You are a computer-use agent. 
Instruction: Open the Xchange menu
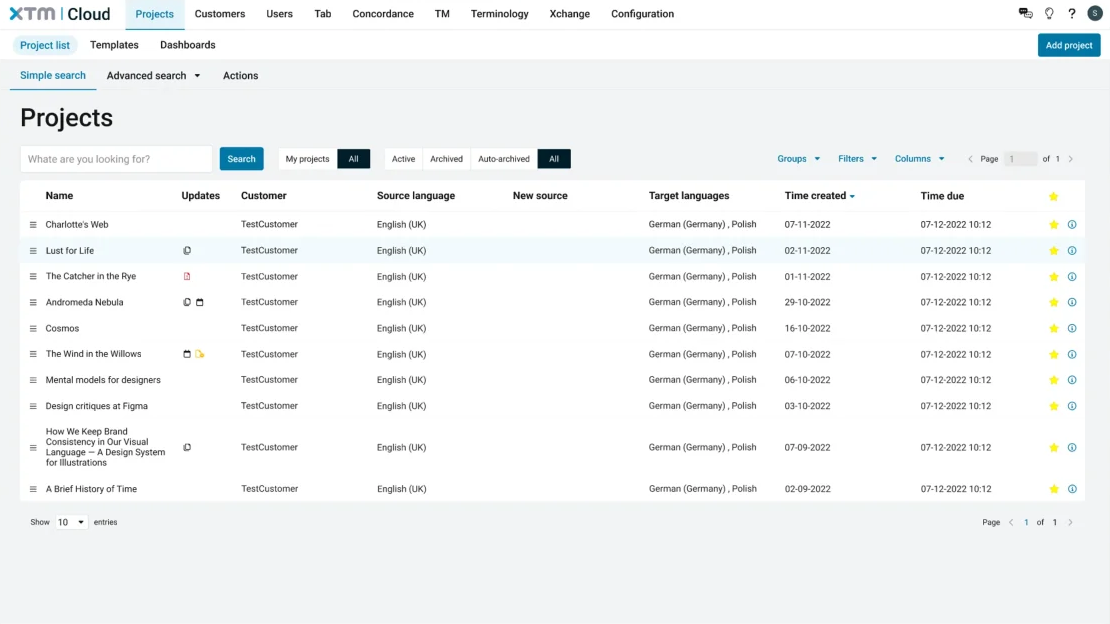pyautogui.click(x=569, y=14)
